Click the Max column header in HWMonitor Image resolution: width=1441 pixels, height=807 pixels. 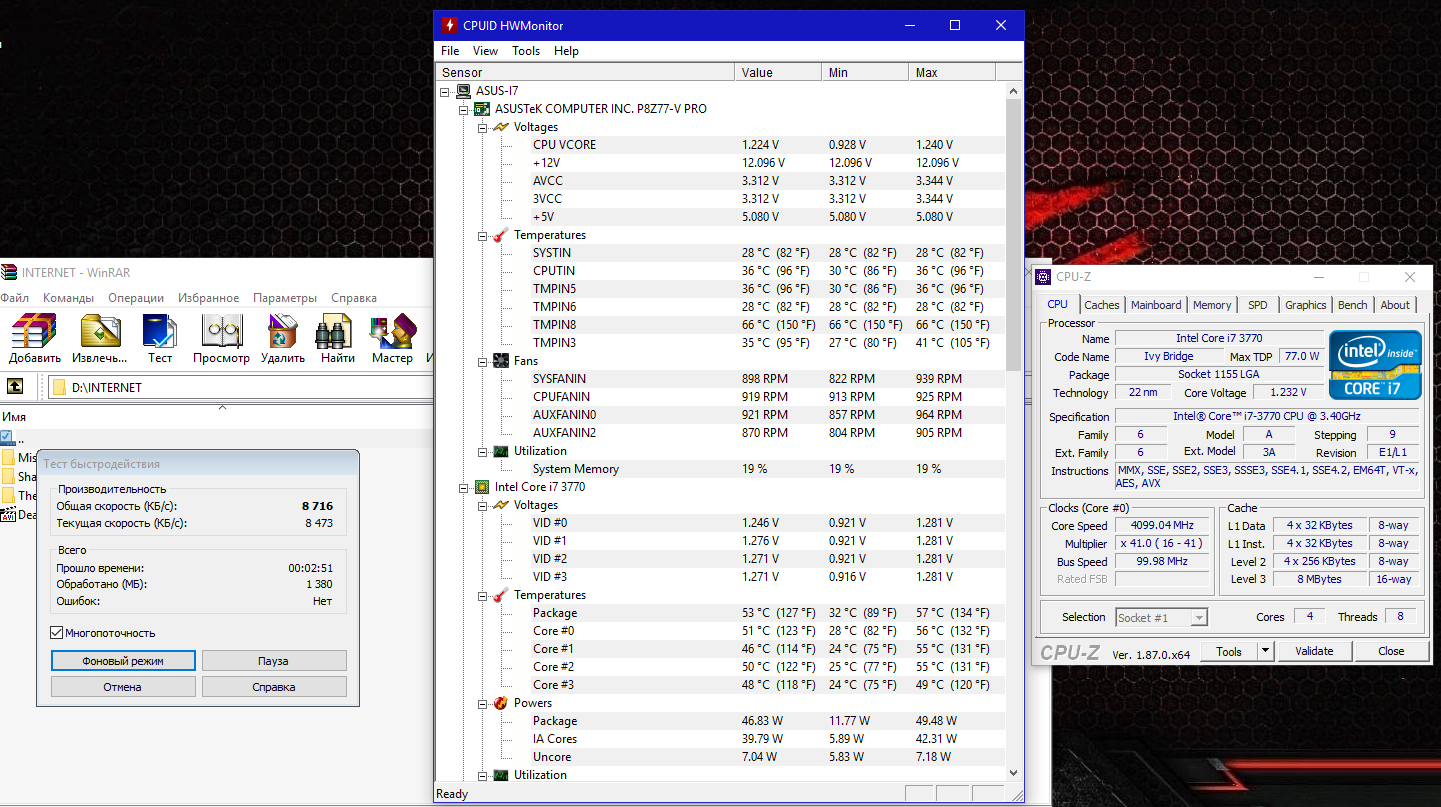click(952, 72)
